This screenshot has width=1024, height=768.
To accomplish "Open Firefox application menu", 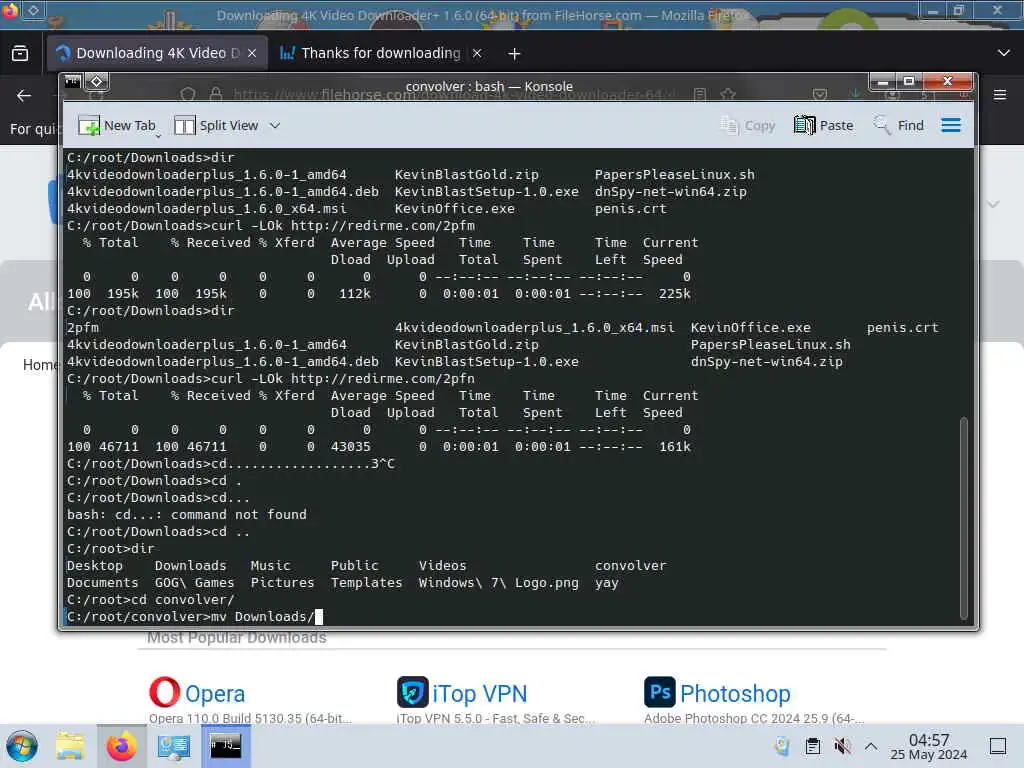I will coord(1000,95).
